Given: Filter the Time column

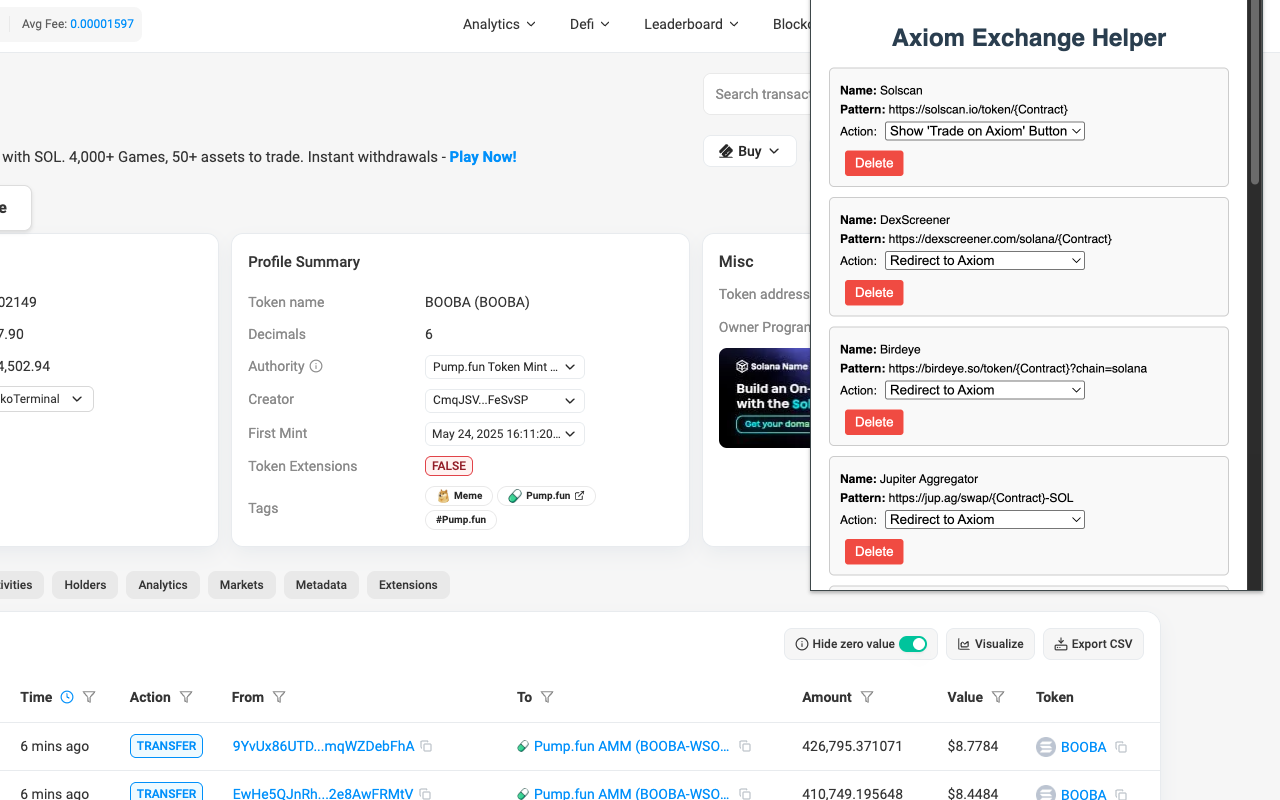Looking at the screenshot, I should pyautogui.click(x=89, y=697).
